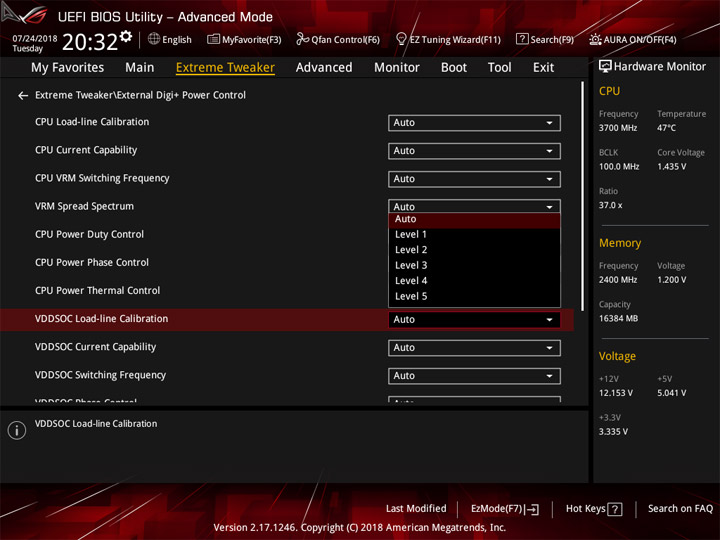Open MyFavorite(F3) button
Viewport: 720px width, 540px height.
pyautogui.click(x=244, y=39)
